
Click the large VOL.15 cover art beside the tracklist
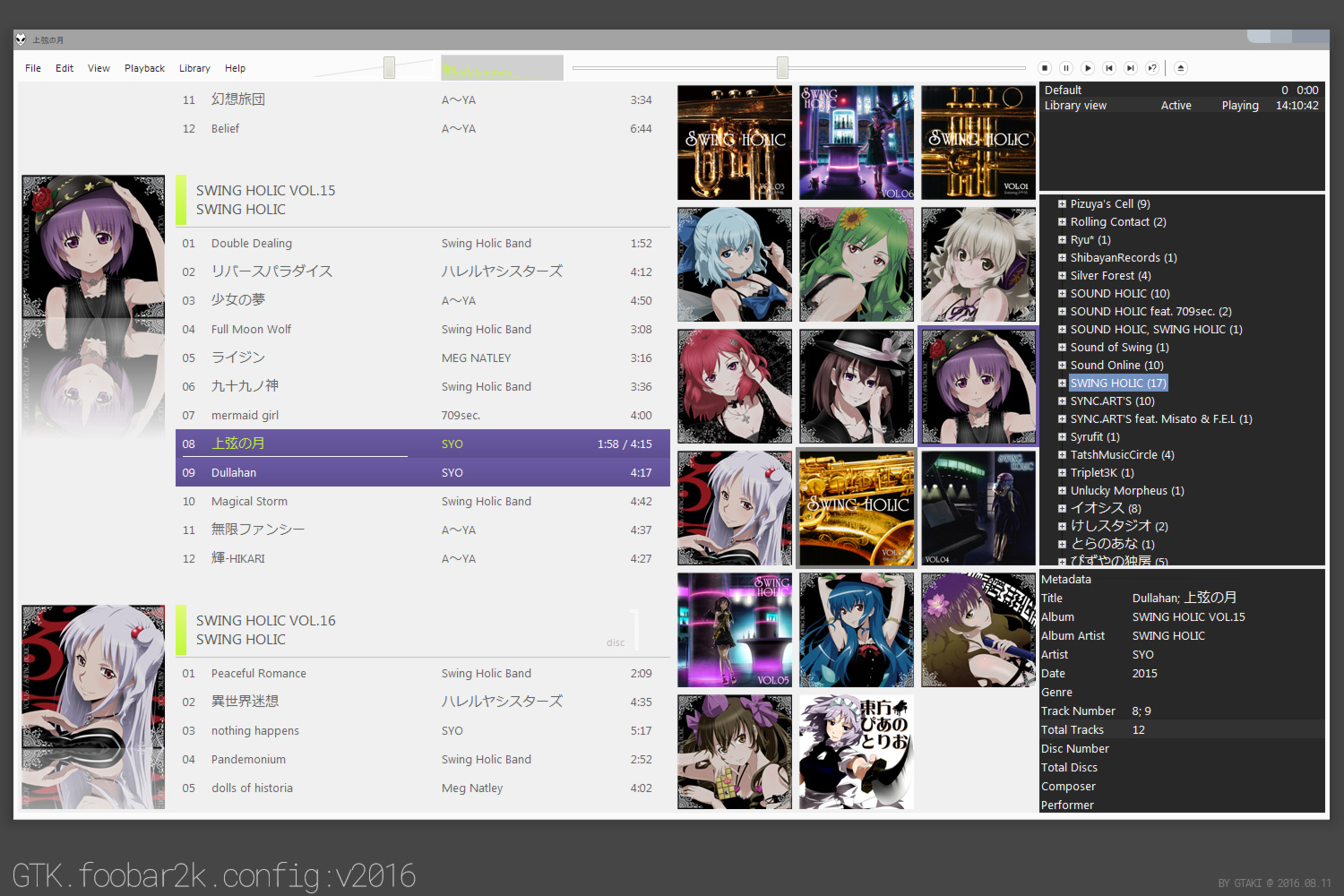[x=93, y=246]
